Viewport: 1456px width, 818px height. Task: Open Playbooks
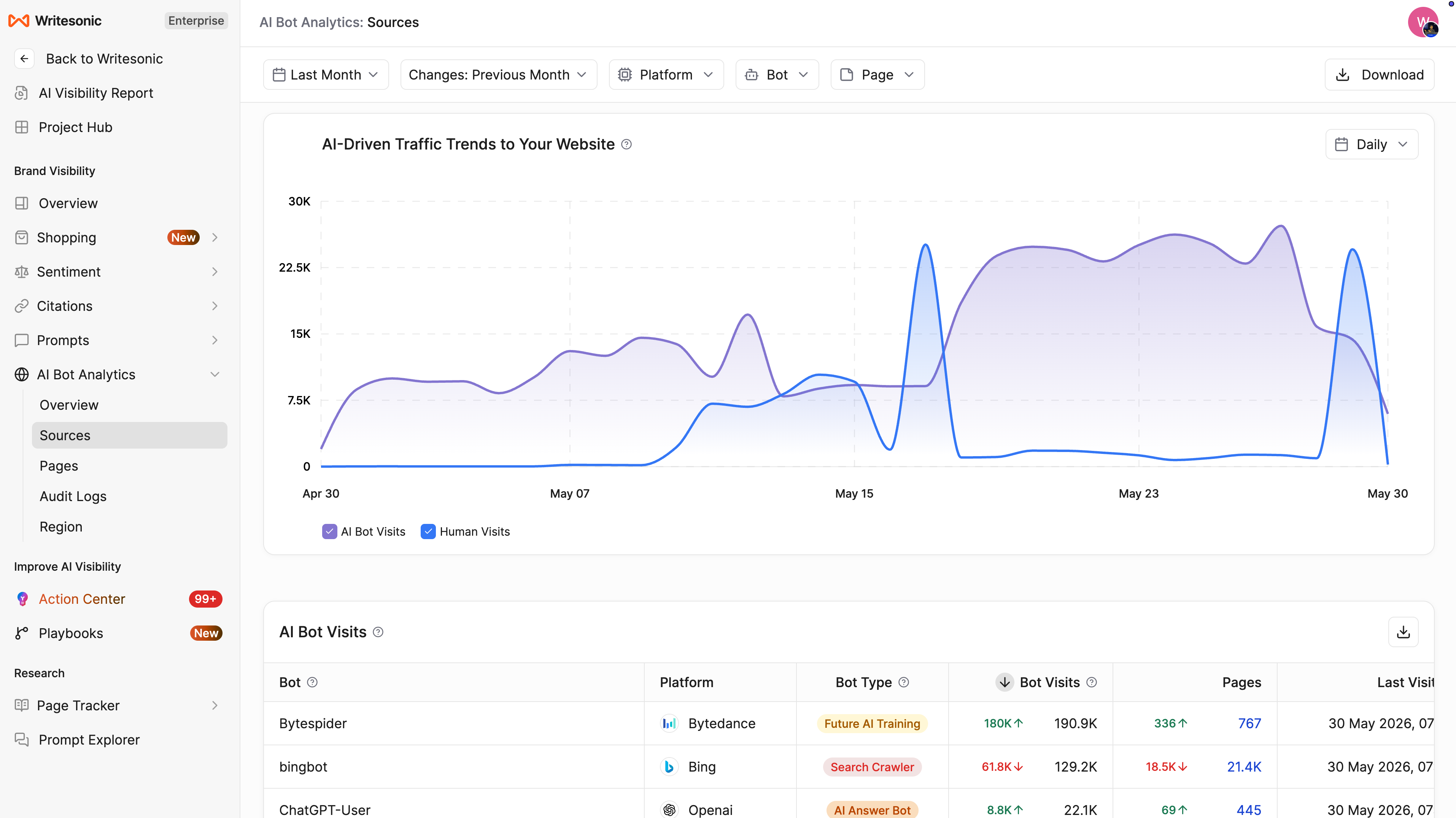(x=71, y=633)
